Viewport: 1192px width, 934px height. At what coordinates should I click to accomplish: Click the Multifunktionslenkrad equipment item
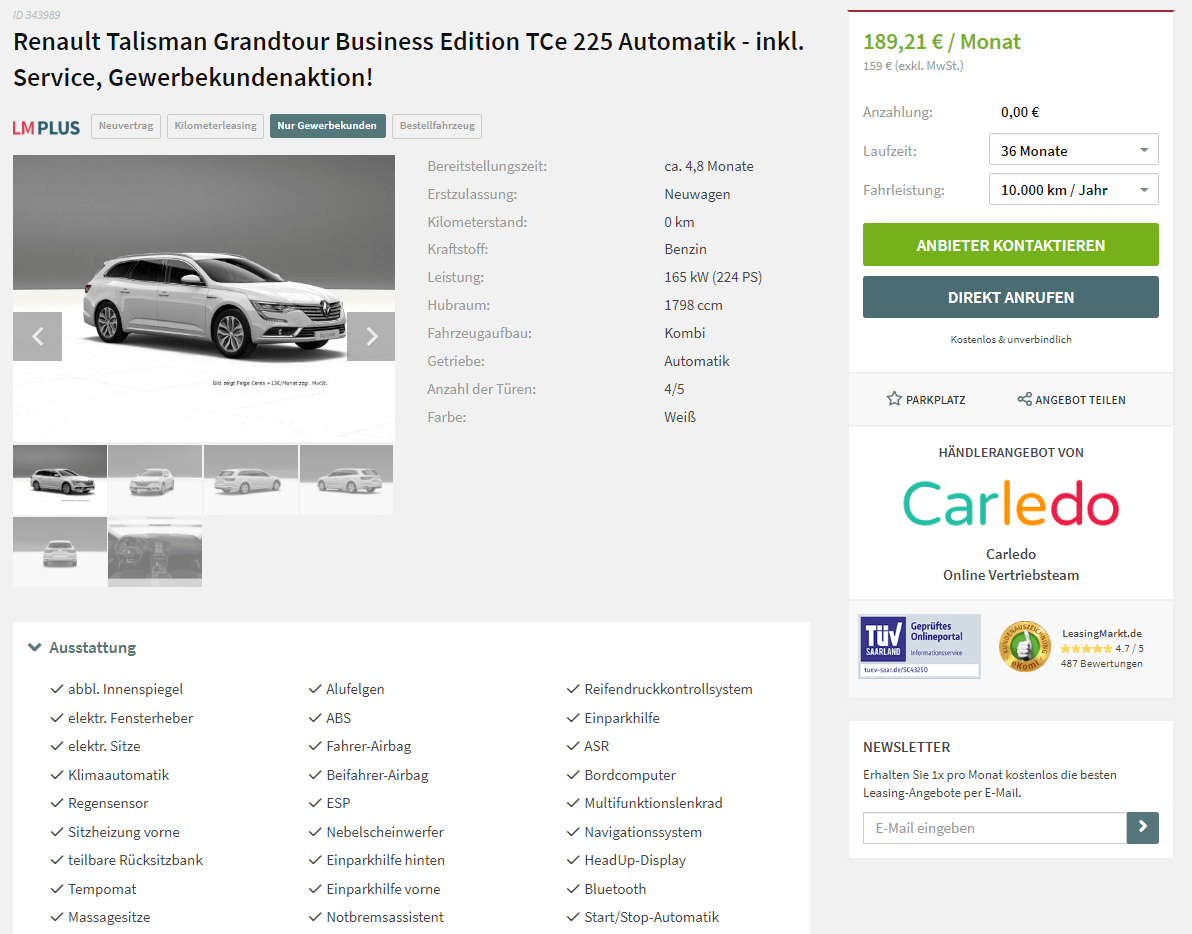coord(653,803)
